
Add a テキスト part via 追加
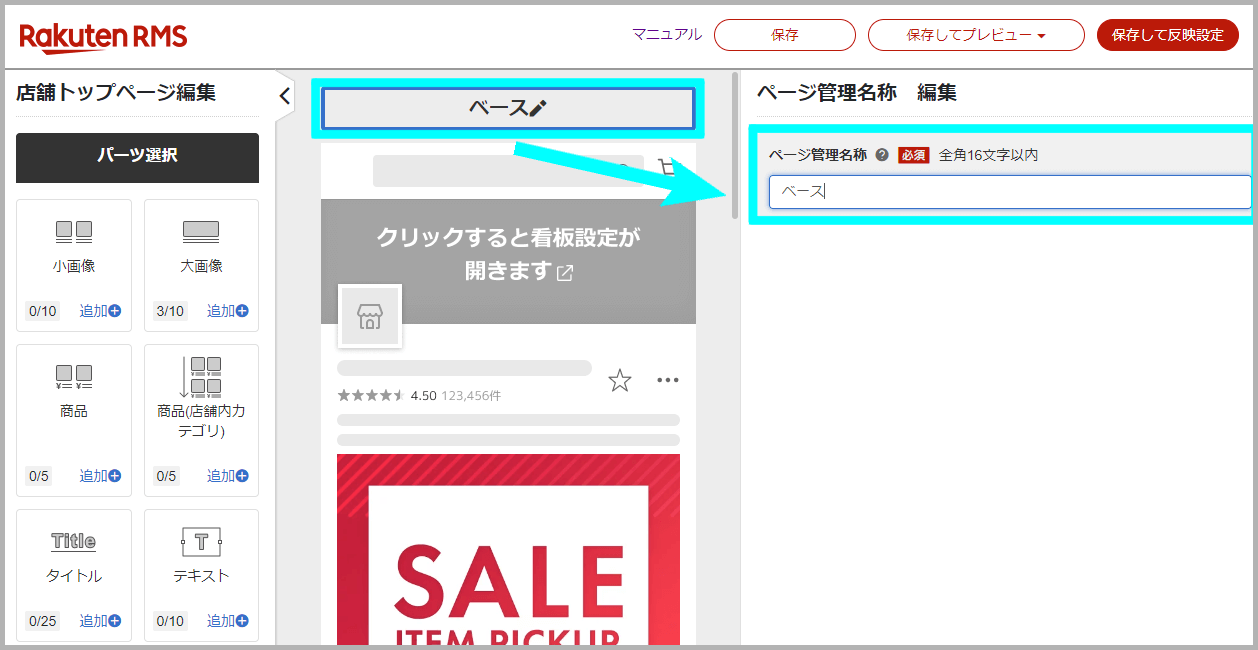tap(228, 621)
